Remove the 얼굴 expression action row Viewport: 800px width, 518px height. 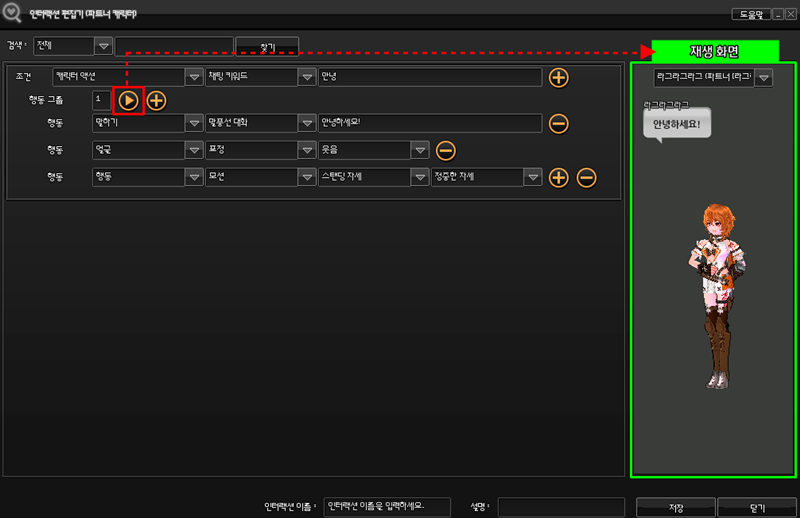click(446, 150)
